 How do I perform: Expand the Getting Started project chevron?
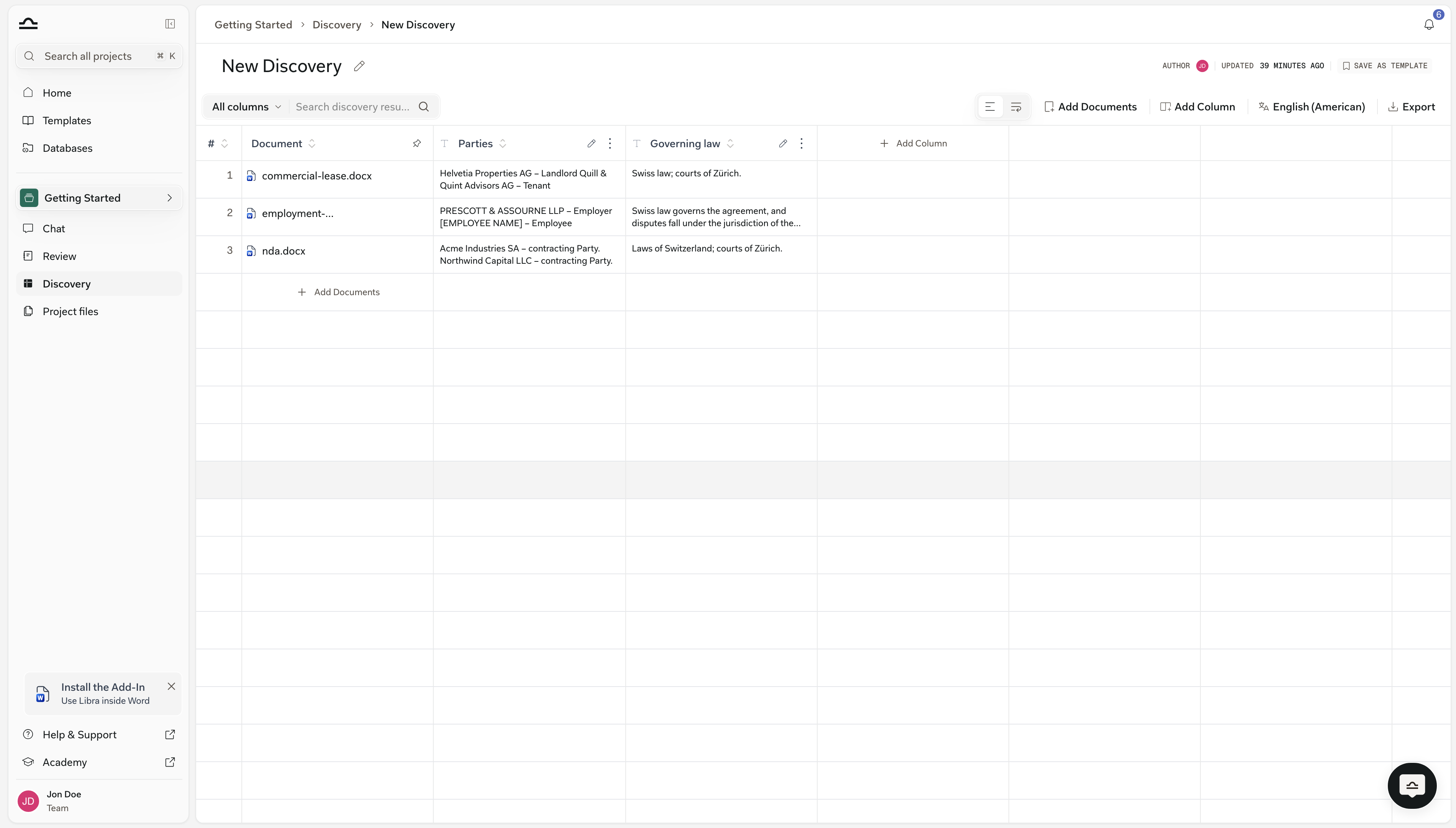click(169, 198)
